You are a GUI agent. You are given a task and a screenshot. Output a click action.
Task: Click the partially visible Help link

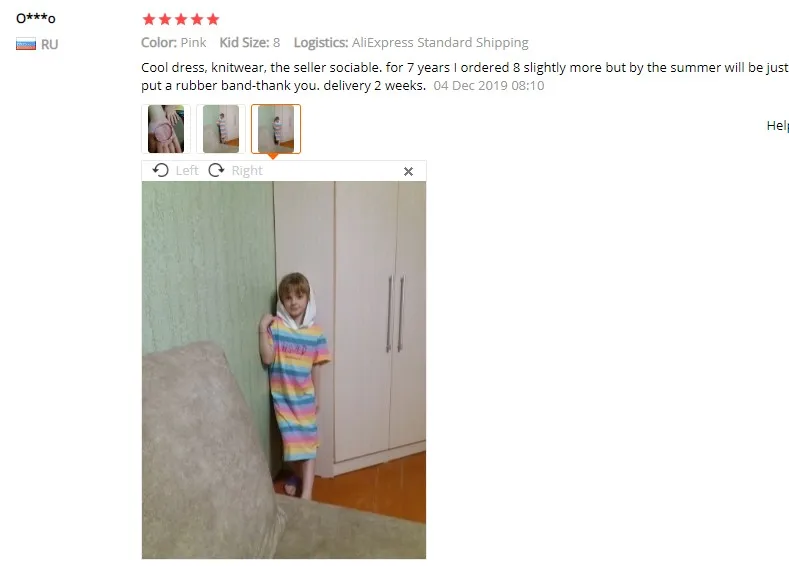777,126
